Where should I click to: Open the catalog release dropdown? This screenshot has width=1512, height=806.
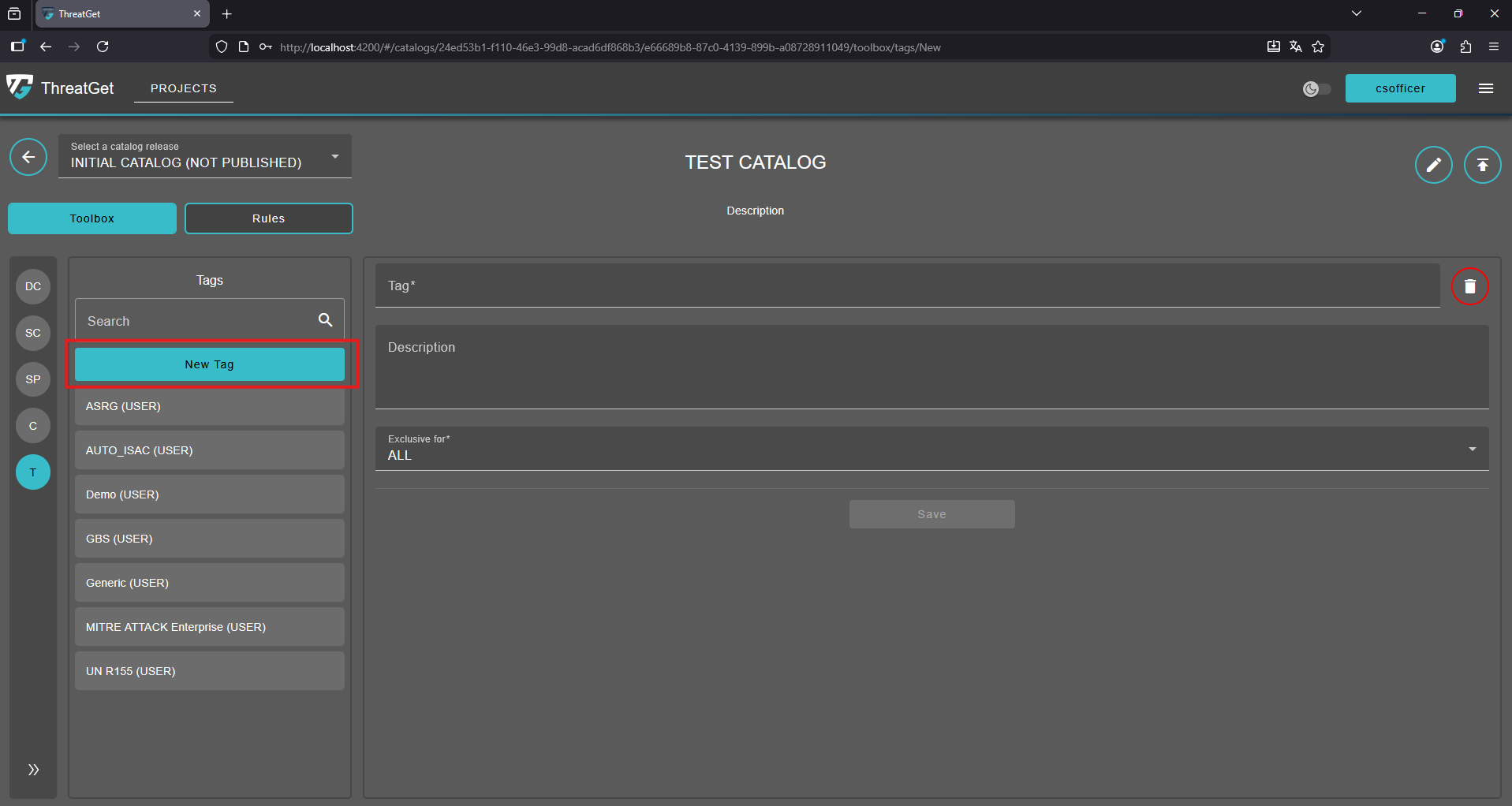(x=205, y=156)
